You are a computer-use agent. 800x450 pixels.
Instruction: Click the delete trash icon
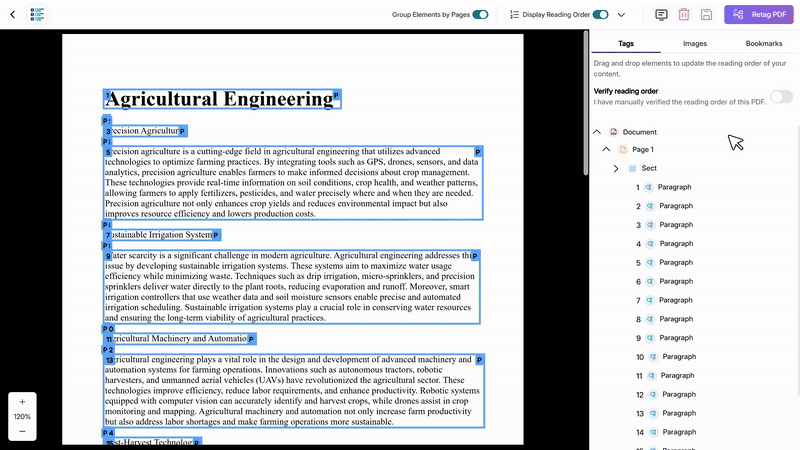(x=684, y=15)
